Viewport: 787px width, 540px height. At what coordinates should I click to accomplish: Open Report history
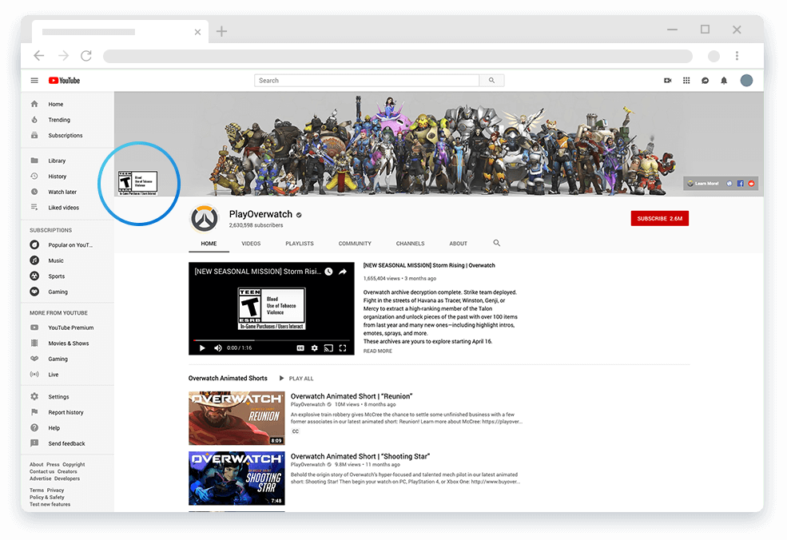coord(67,412)
